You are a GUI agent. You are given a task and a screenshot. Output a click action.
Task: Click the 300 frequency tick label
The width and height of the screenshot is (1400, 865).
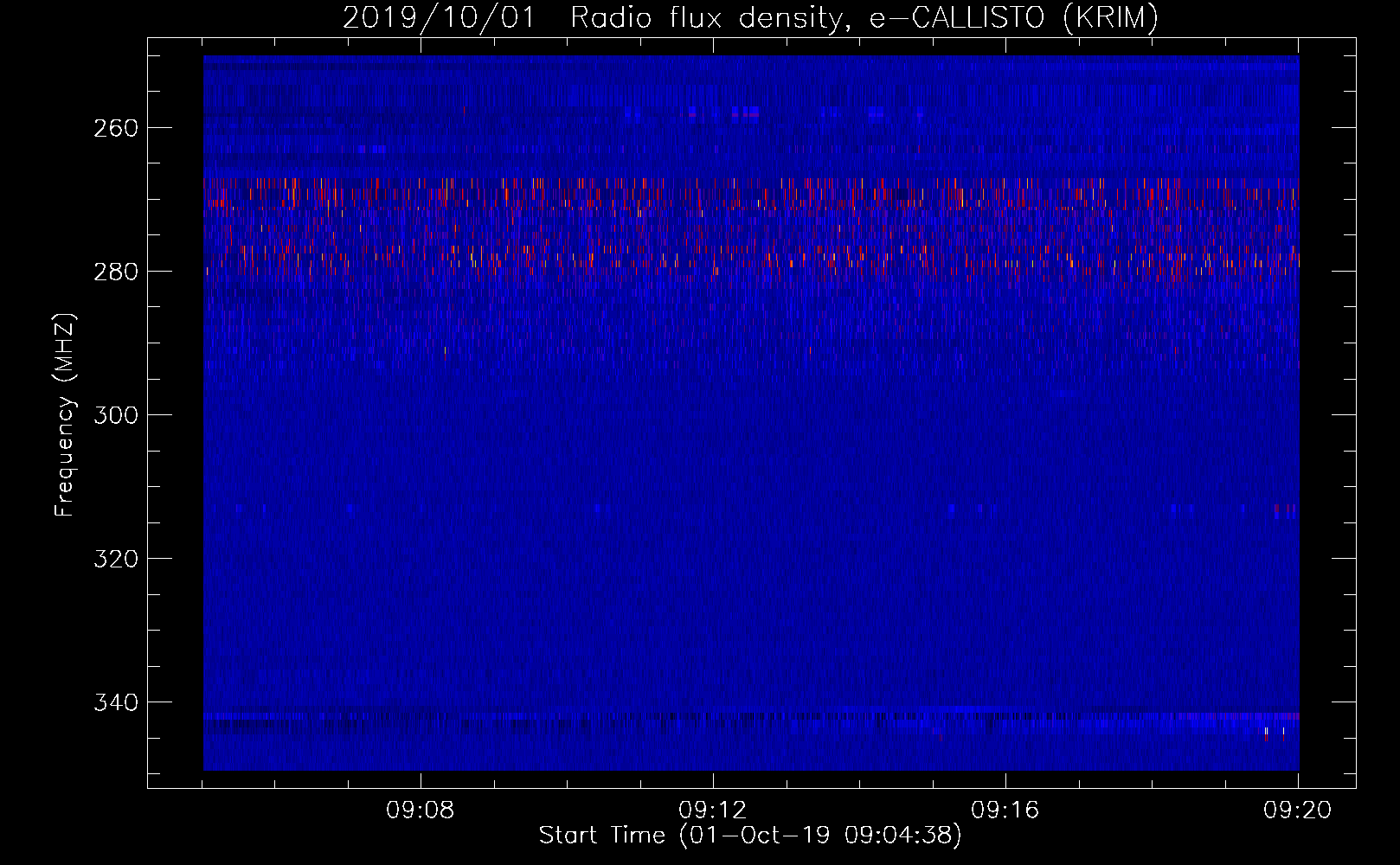click(116, 415)
